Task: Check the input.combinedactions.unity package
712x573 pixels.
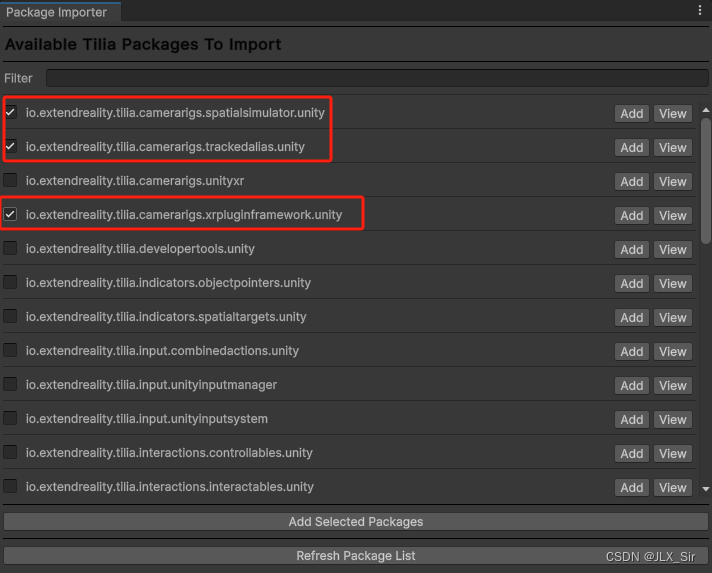Action: tap(10, 350)
